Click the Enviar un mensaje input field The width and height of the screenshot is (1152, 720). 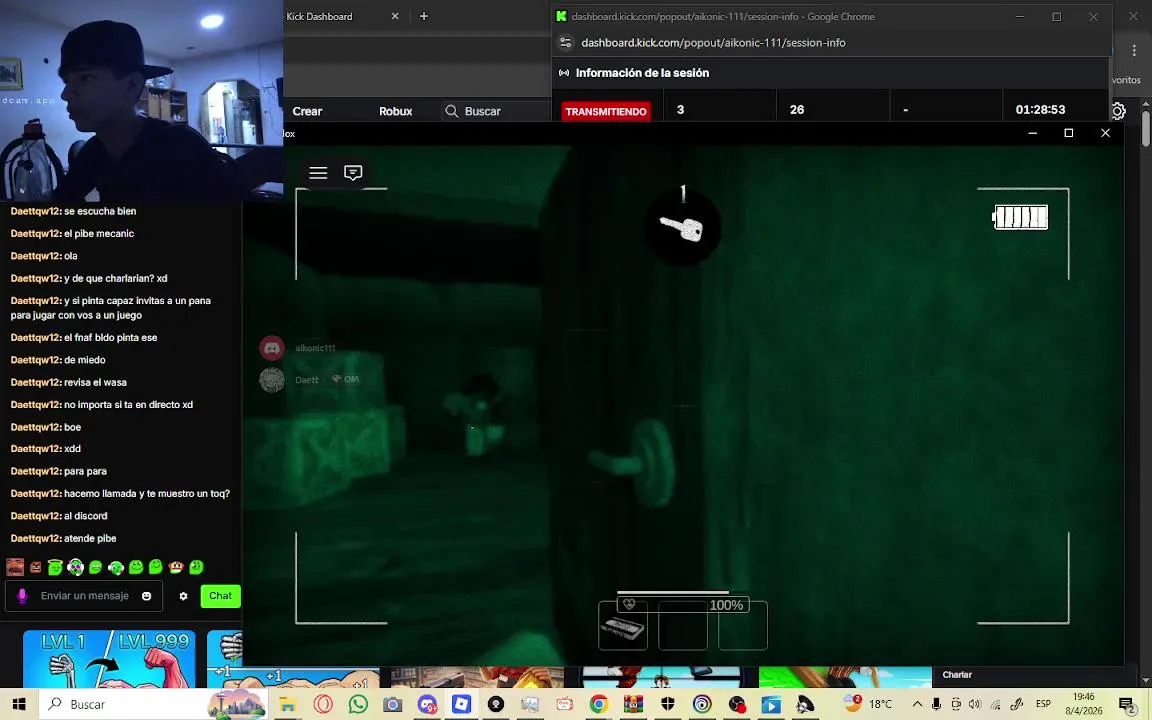pos(84,596)
